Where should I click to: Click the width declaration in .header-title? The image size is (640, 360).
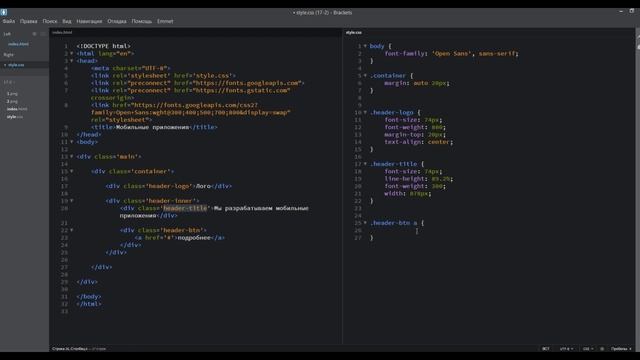408,193
